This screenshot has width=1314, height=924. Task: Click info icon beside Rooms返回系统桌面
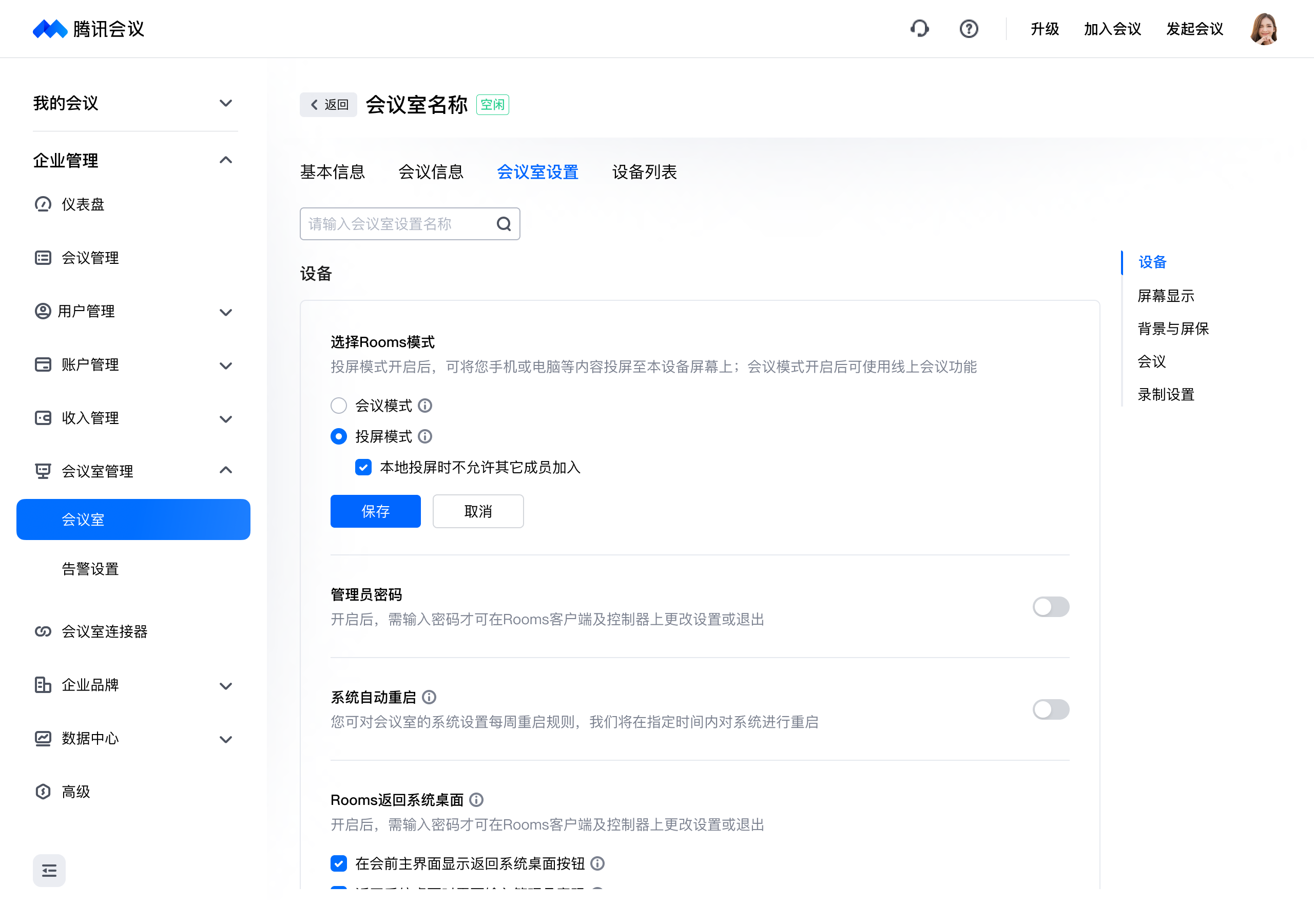(x=476, y=800)
